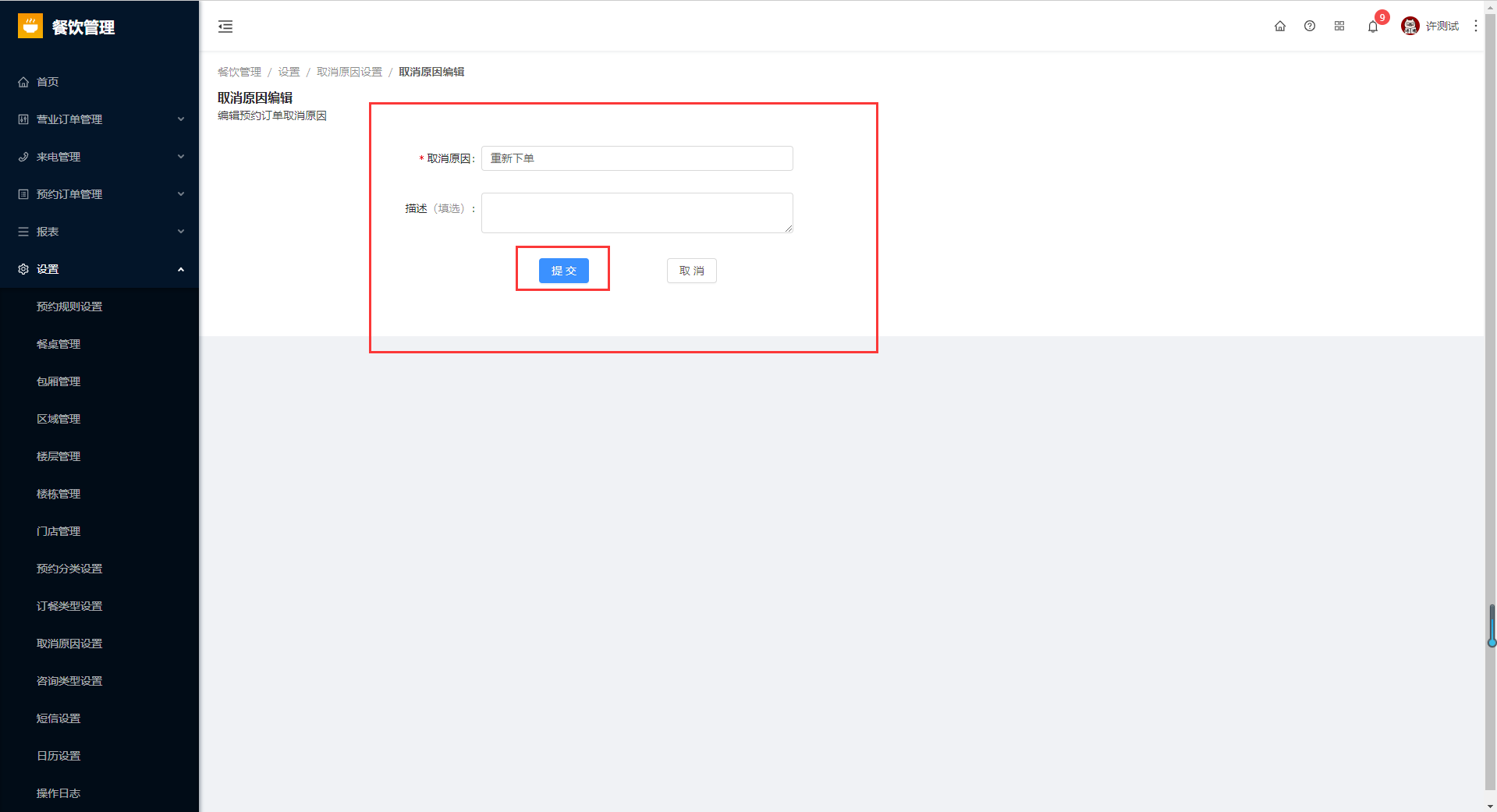
Task: Click the 设置 gear icon
Action: tap(23, 269)
